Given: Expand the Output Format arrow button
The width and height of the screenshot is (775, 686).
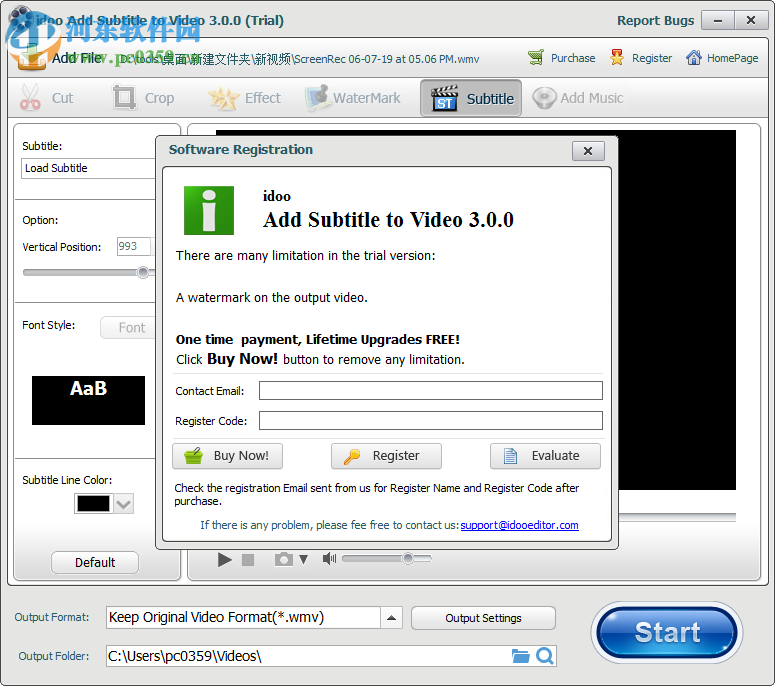Looking at the screenshot, I should pyautogui.click(x=391, y=617).
